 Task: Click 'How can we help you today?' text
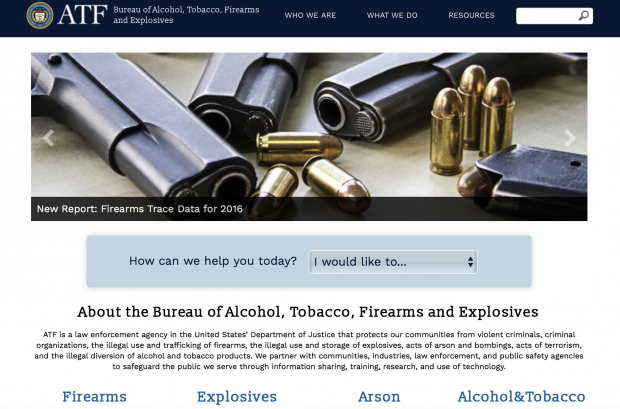point(213,261)
